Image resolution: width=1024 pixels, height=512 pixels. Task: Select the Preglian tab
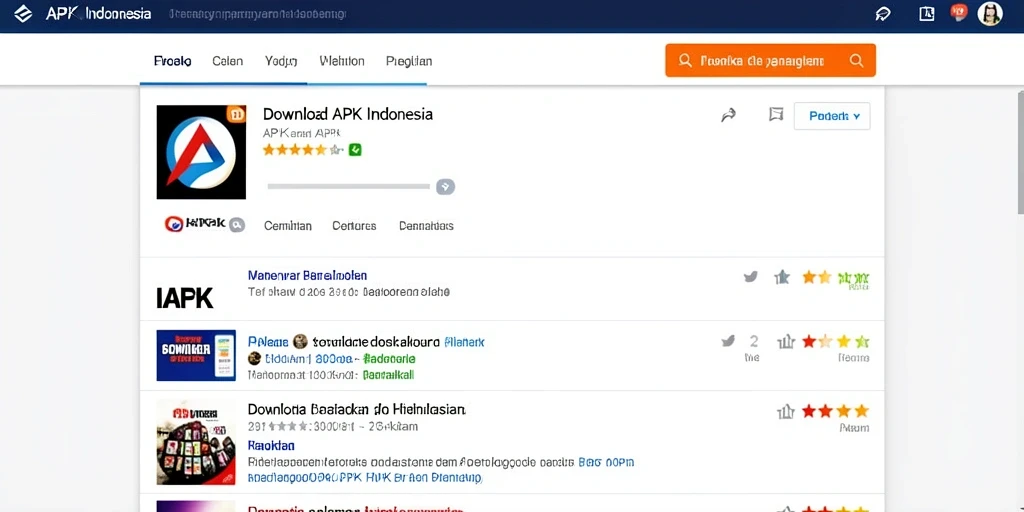pos(409,61)
